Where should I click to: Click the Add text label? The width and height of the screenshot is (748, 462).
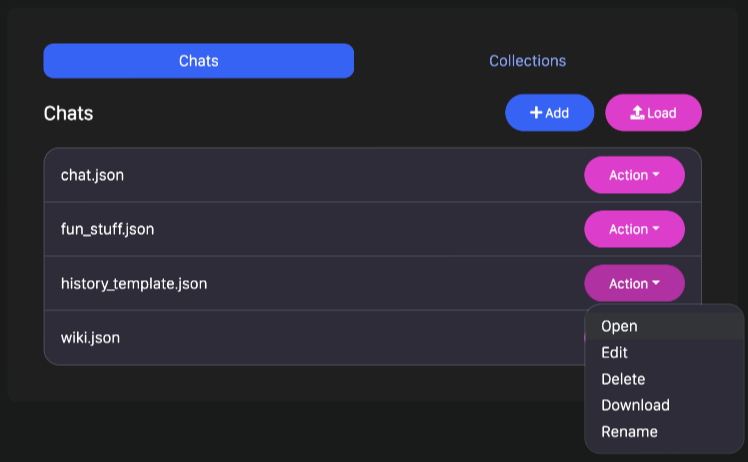557,113
